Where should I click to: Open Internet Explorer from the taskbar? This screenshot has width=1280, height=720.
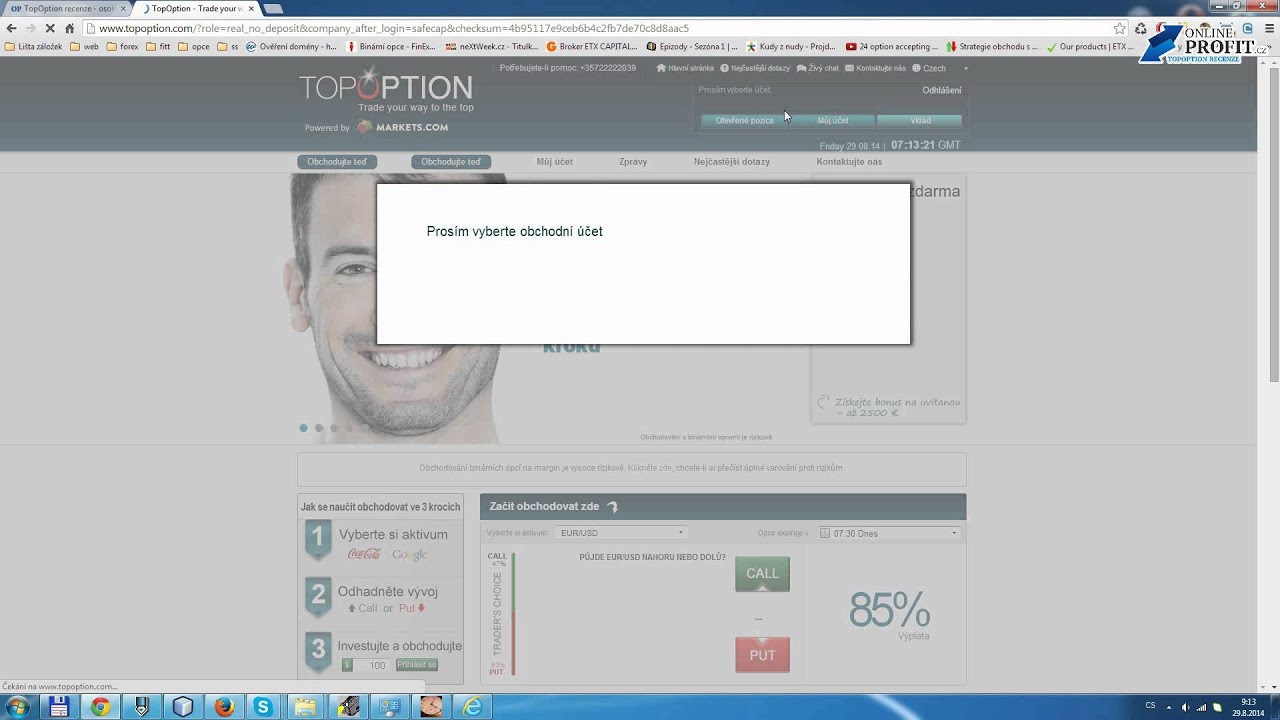point(471,707)
